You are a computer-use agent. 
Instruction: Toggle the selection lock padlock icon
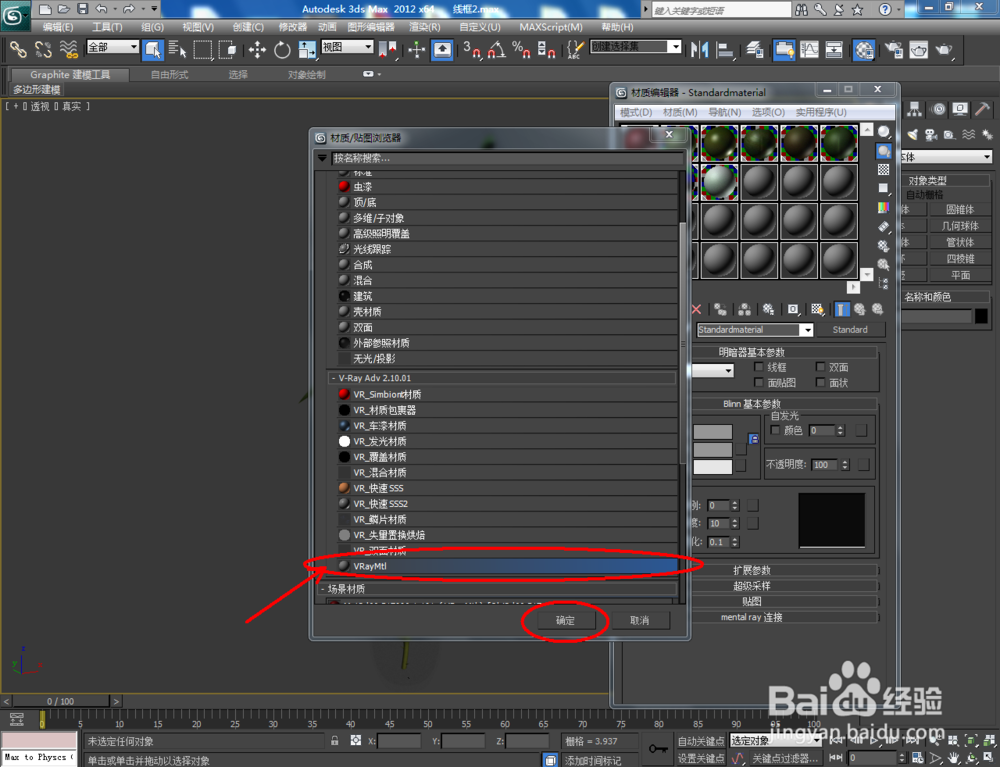tap(334, 741)
